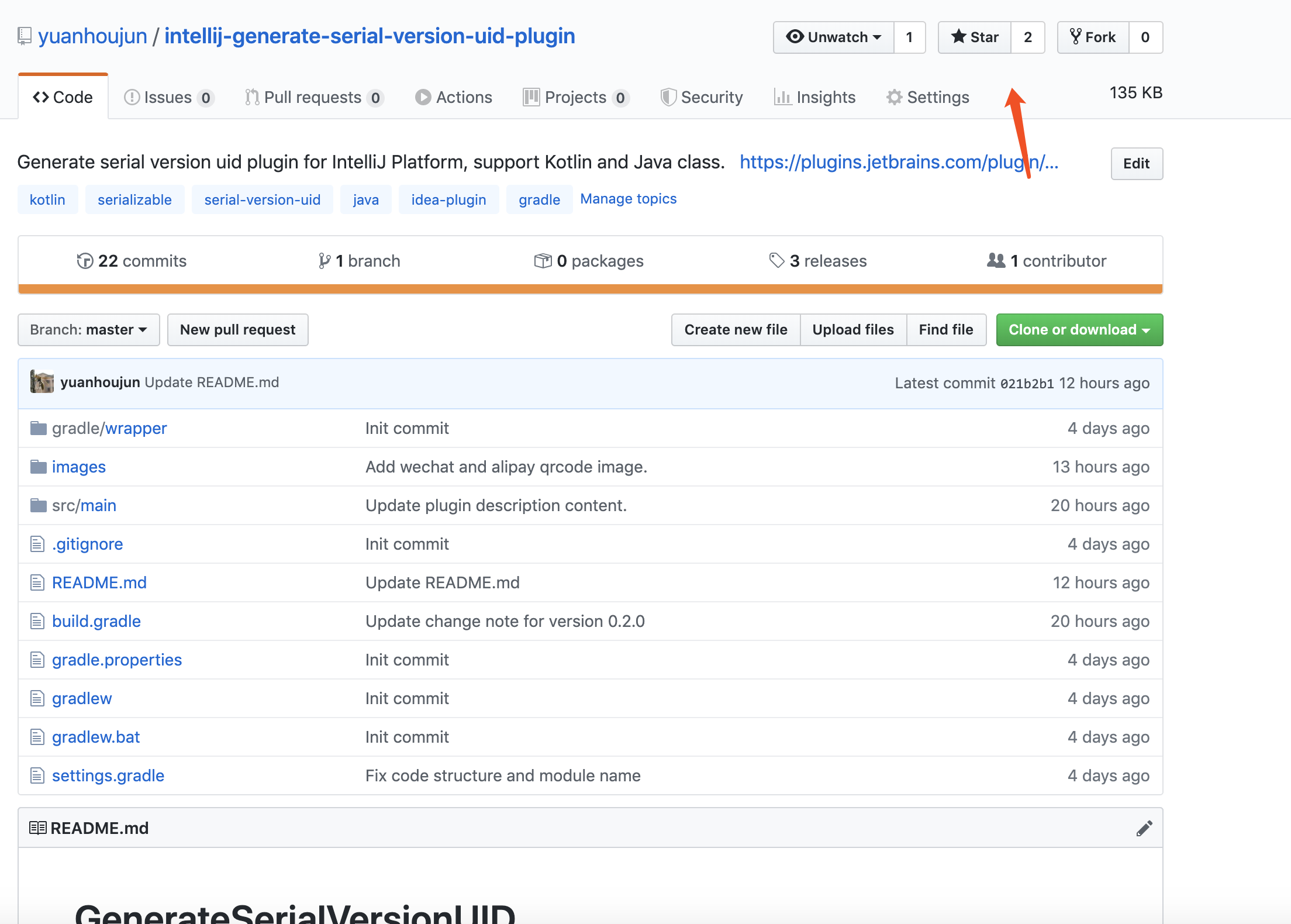
Task: Click the pencil icon to edit README.md
Action: pyautogui.click(x=1144, y=828)
